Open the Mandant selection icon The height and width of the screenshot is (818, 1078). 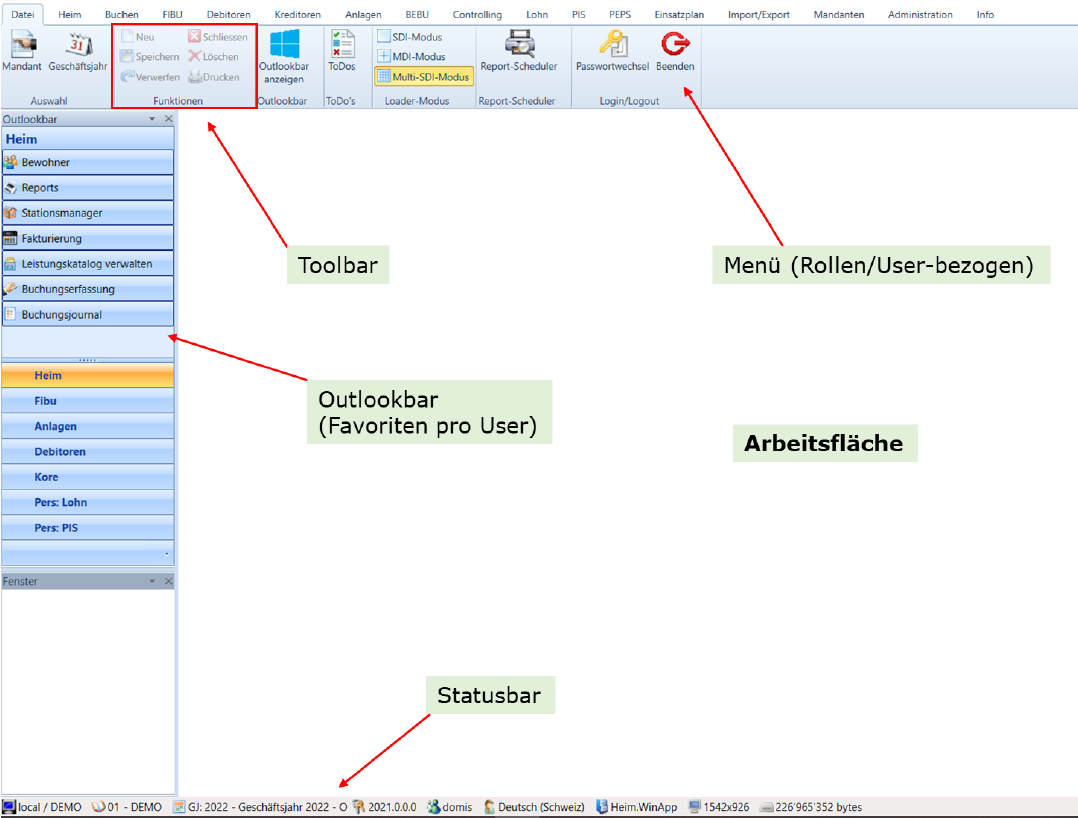(x=22, y=47)
